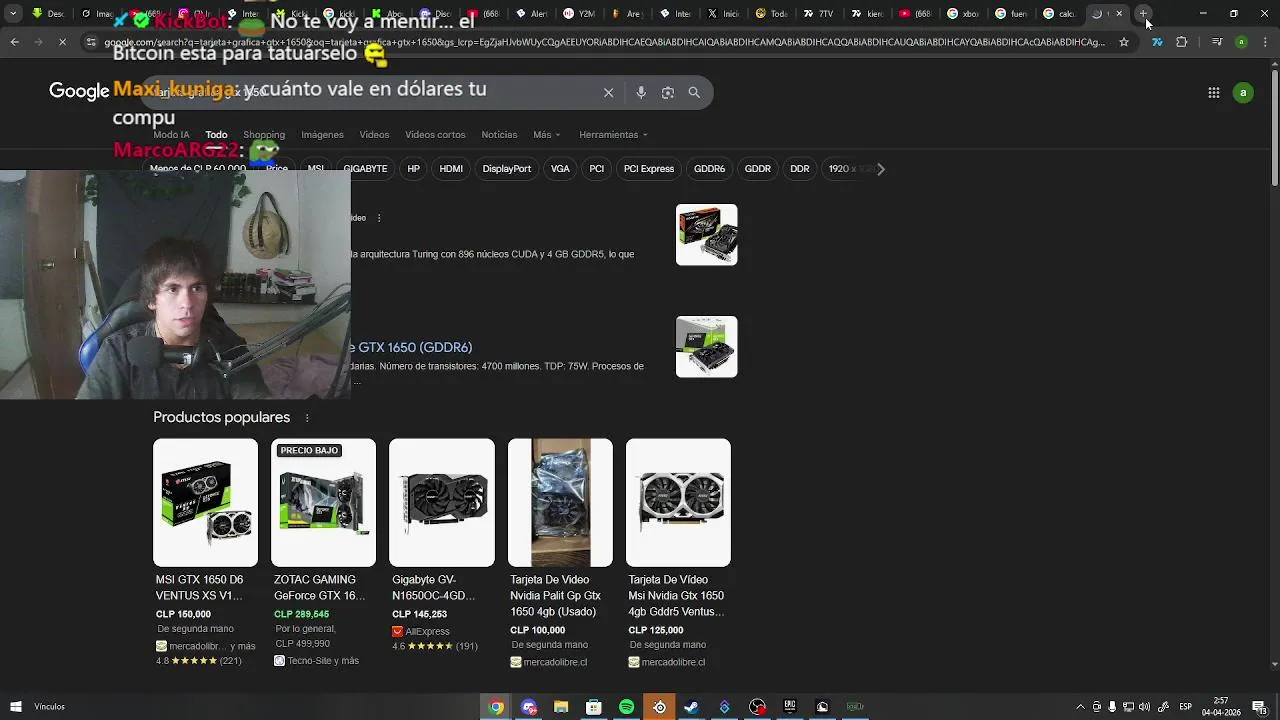1280x720 pixels.
Task: Select the Todo results tab
Action: tap(216, 135)
